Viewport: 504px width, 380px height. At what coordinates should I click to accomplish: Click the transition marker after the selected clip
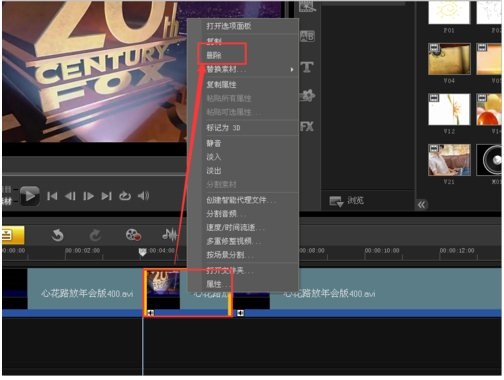tap(240, 313)
